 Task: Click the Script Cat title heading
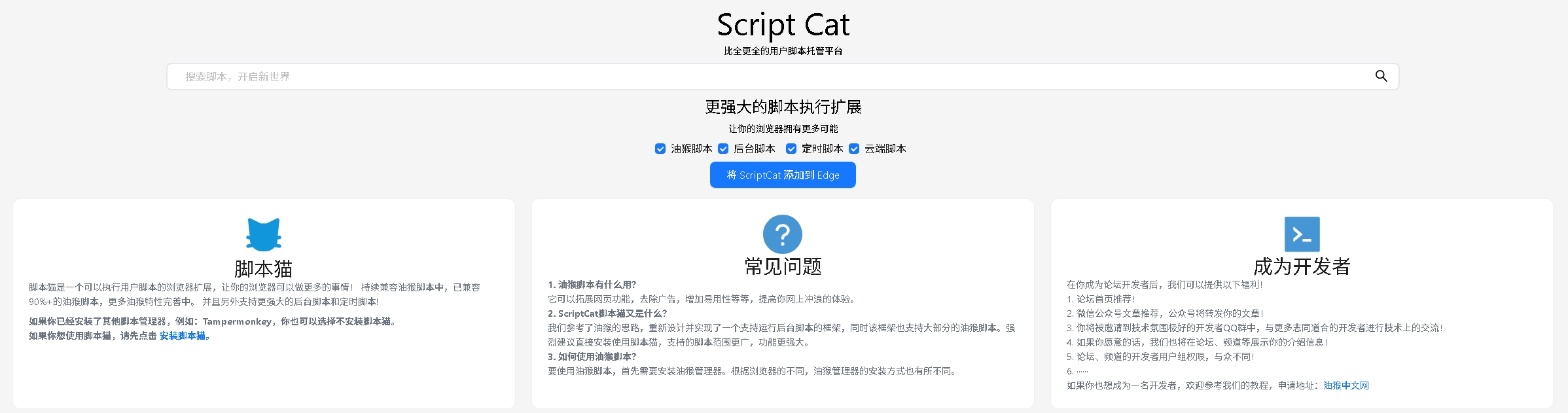783,25
